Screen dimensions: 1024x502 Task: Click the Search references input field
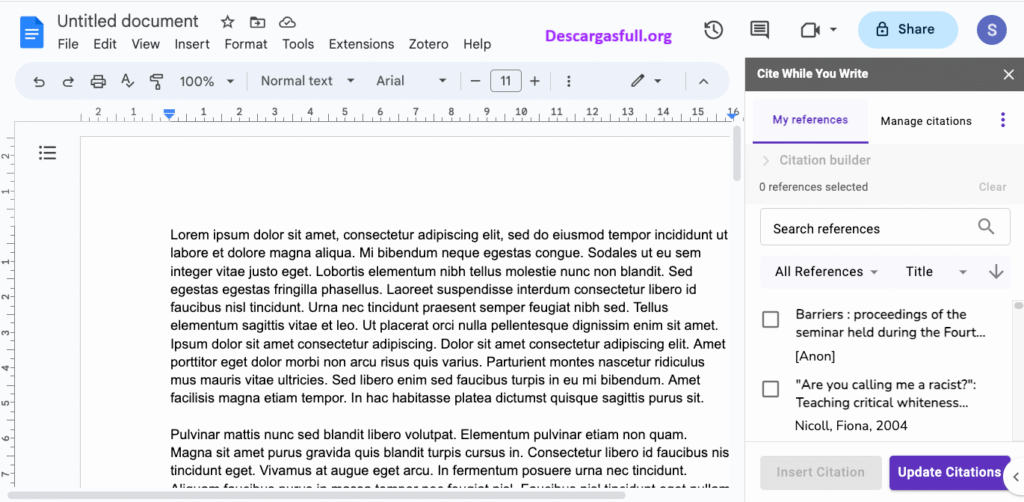[x=865, y=228]
